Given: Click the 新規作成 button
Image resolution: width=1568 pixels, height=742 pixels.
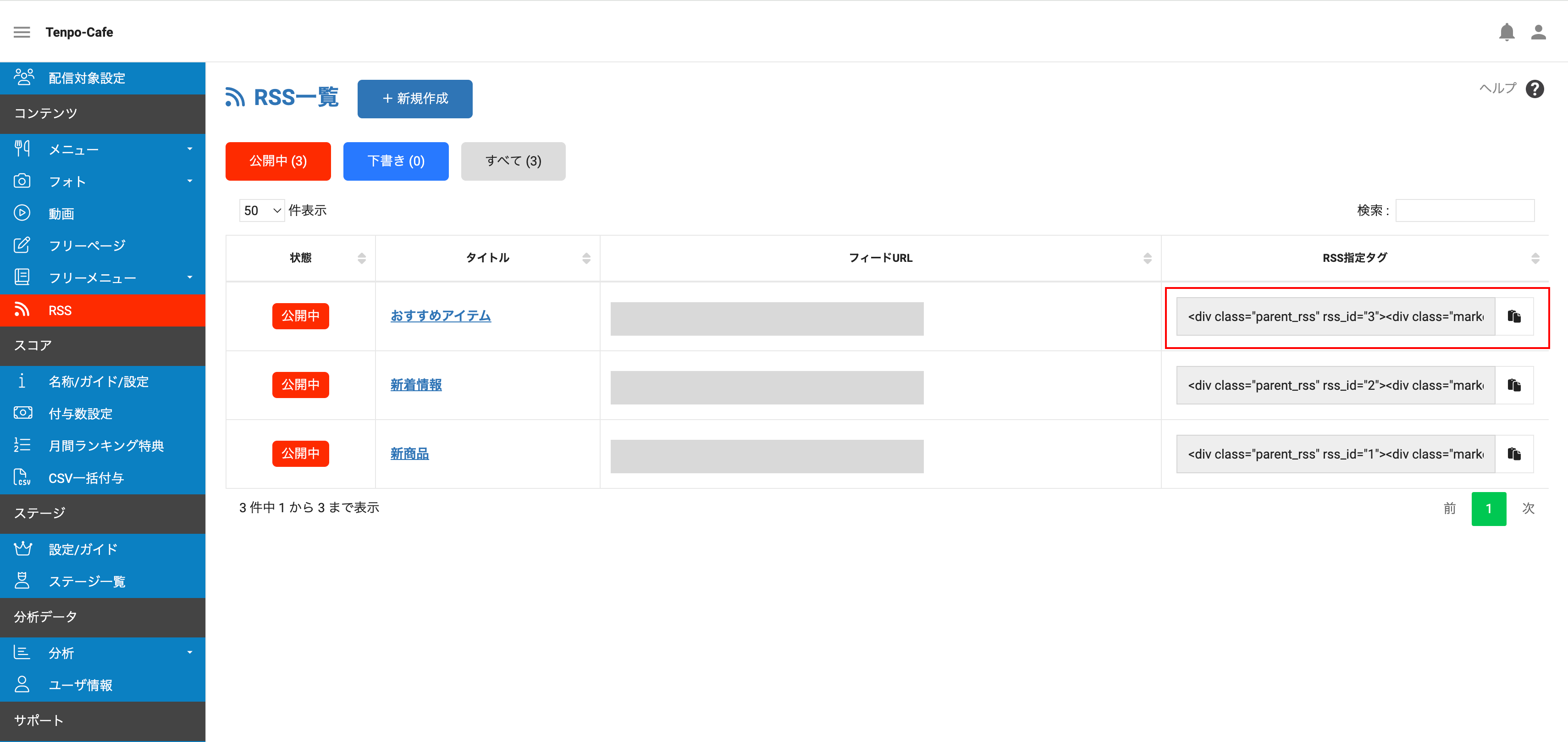Looking at the screenshot, I should click(x=415, y=99).
